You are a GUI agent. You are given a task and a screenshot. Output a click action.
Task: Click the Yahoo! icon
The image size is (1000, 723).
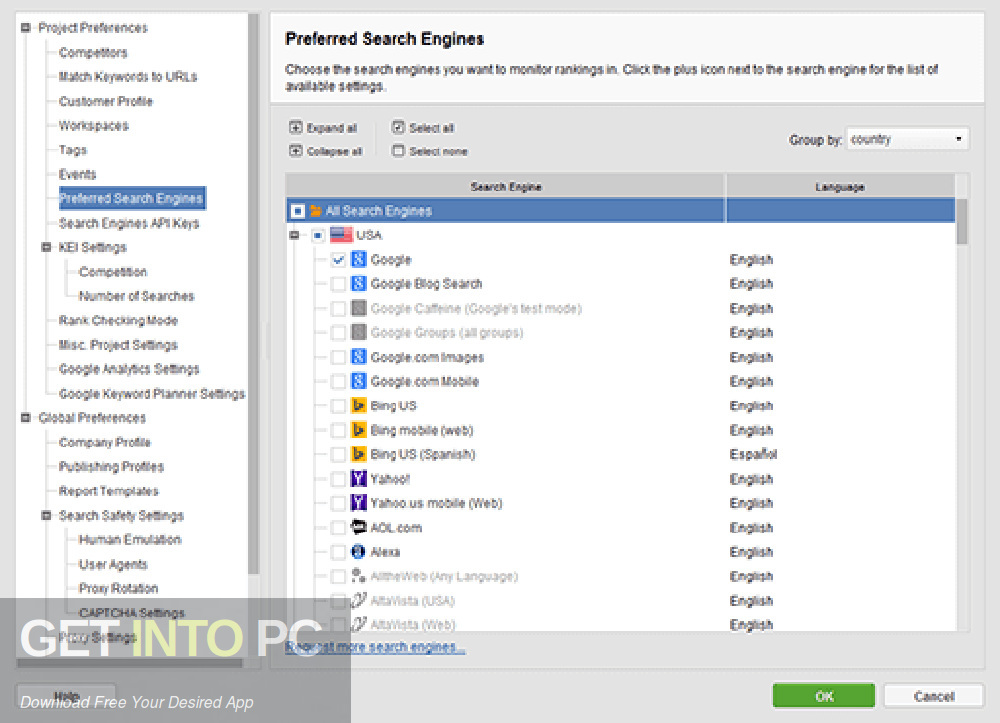(x=358, y=478)
